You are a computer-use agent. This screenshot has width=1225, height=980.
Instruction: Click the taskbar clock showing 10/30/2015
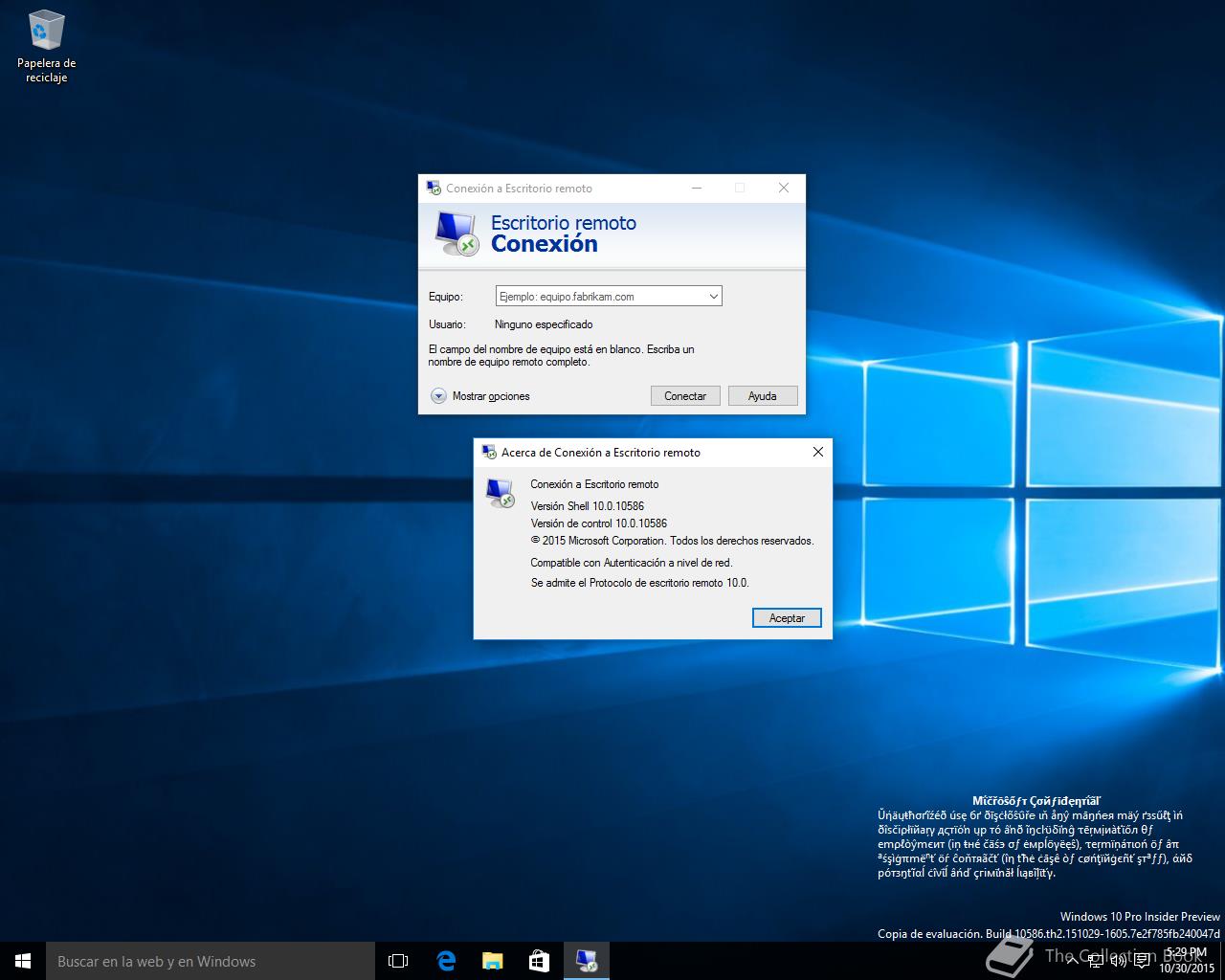pyautogui.click(x=1186, y=961)
